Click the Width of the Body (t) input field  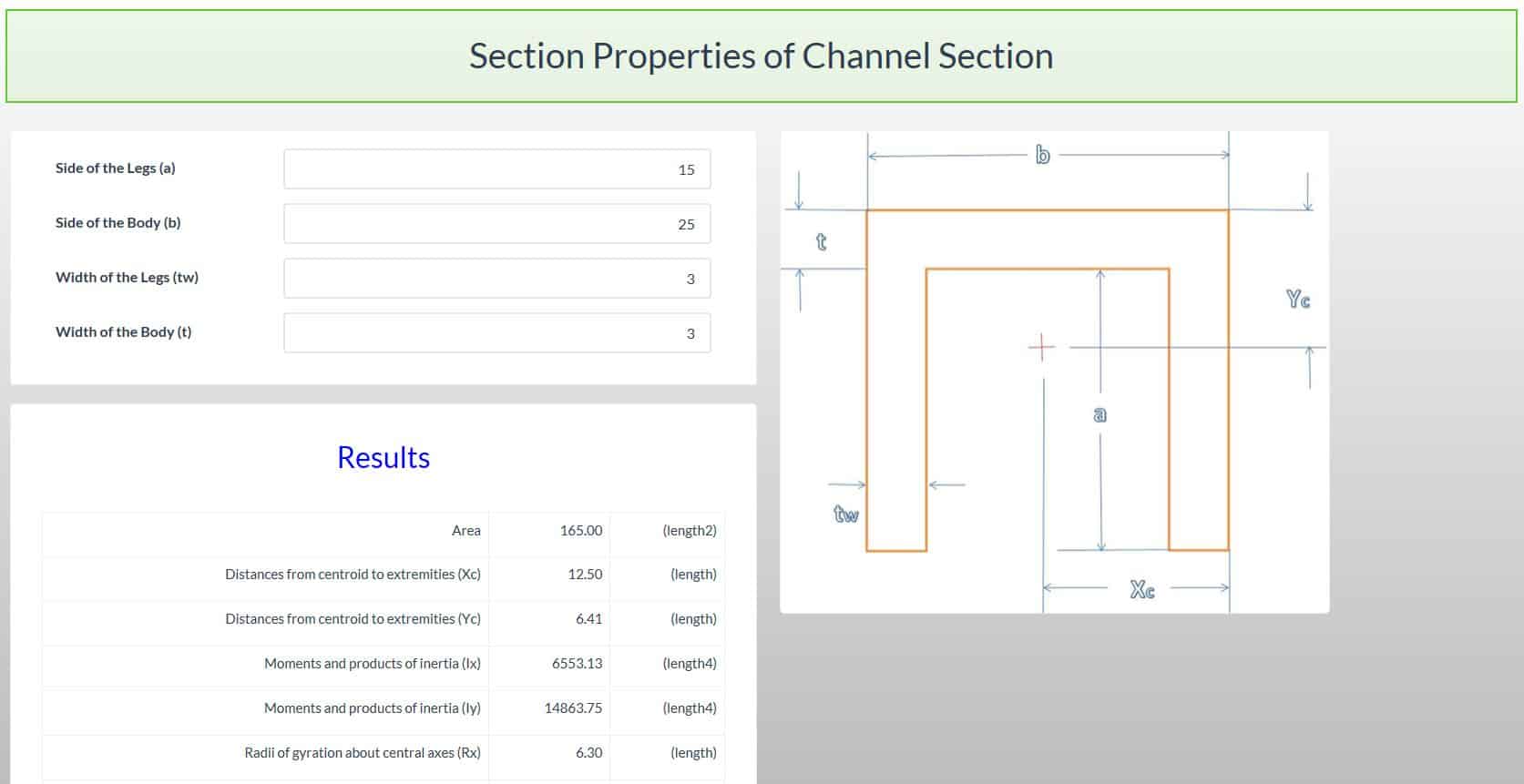(x=496, y=333)
